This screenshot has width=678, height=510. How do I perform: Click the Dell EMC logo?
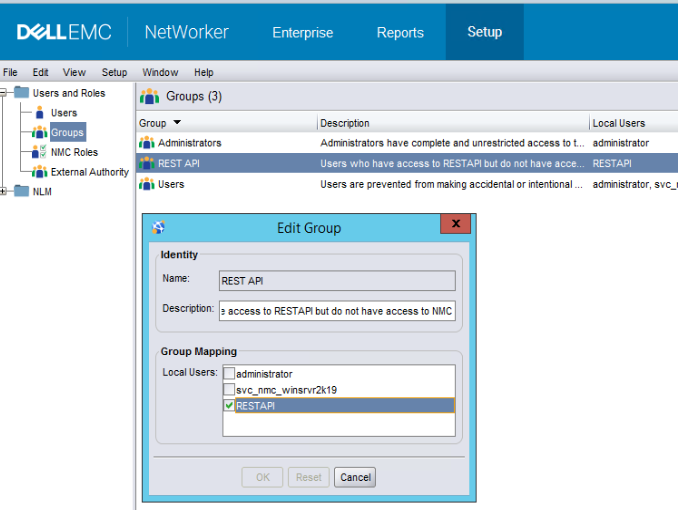(64, 32)
